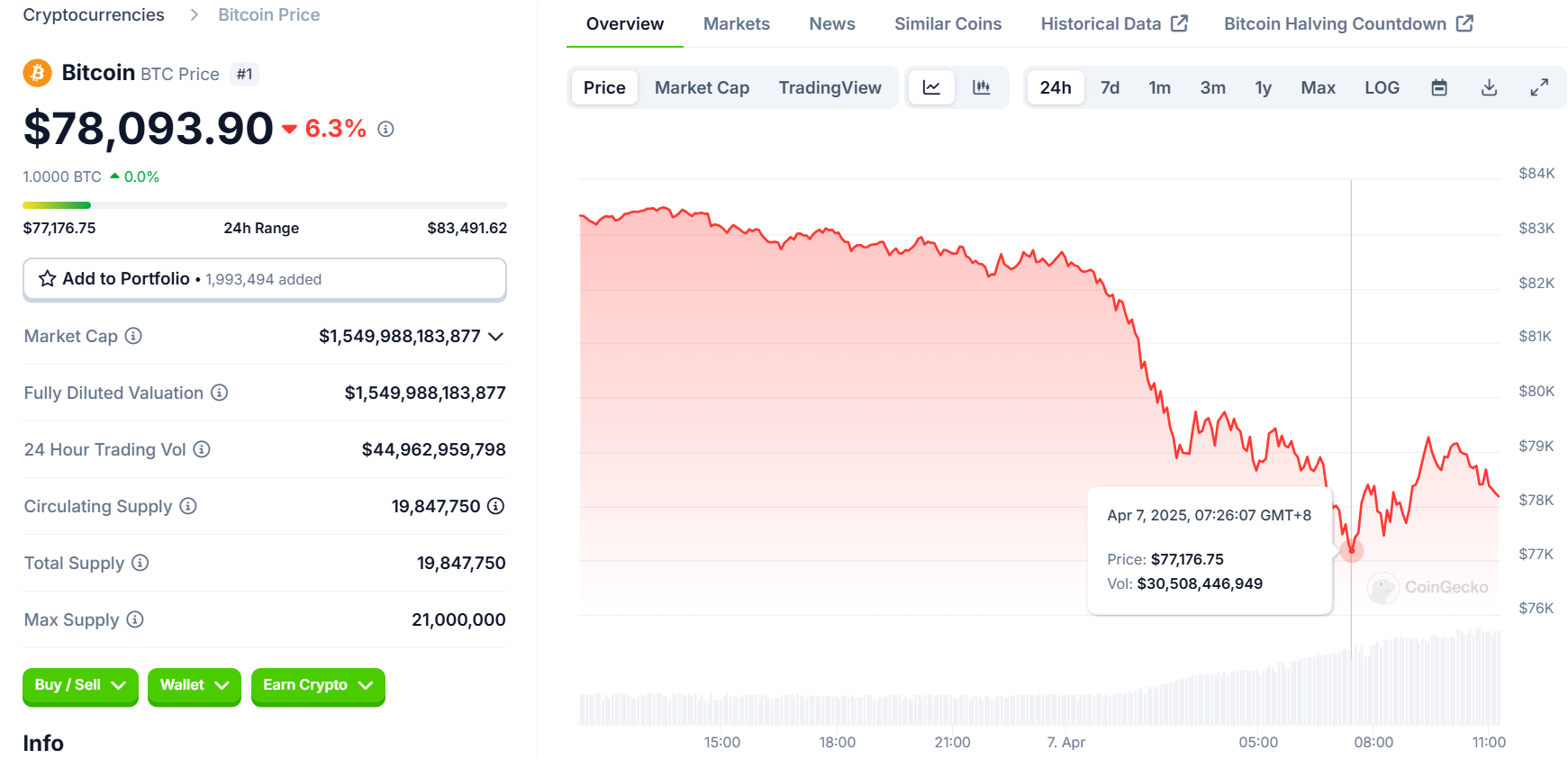Expand Market Cap value chevron

click(x=495, y=337)
